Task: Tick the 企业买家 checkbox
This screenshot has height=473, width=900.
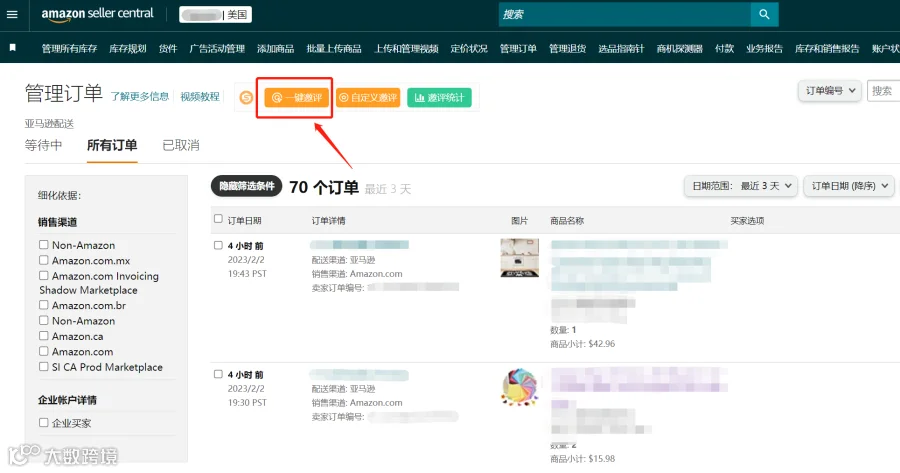Action: 44,422
